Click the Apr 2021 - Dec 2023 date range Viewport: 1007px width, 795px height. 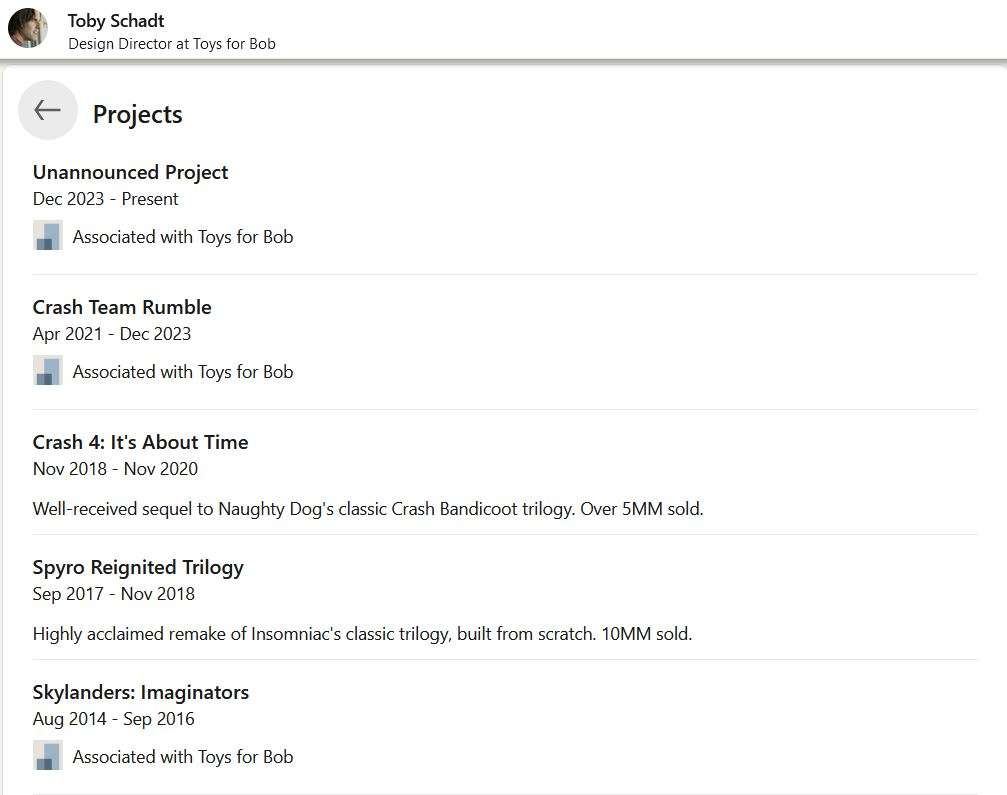coord(112,334)
